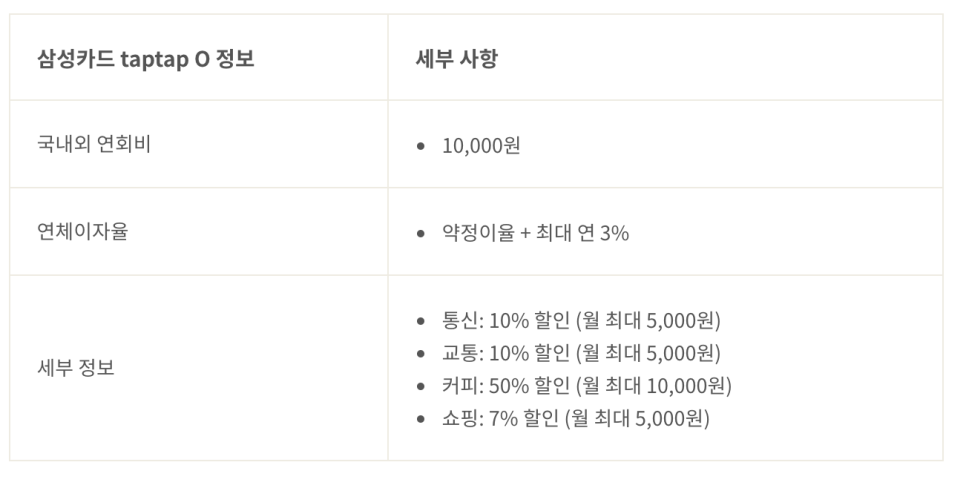Click the '10,000원' annual fee text
This screenshot has width=966, height=488.
(x=481, y=146)
